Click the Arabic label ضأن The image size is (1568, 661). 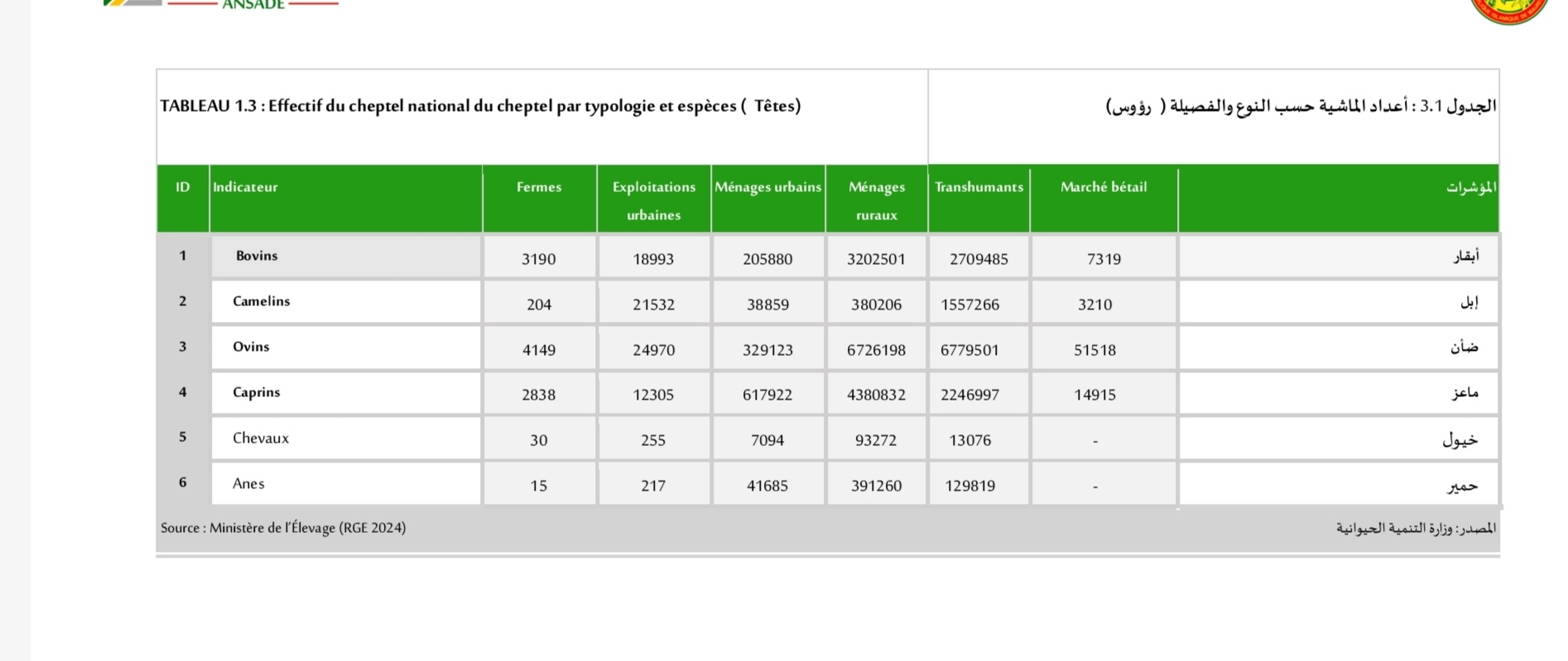1465,347
